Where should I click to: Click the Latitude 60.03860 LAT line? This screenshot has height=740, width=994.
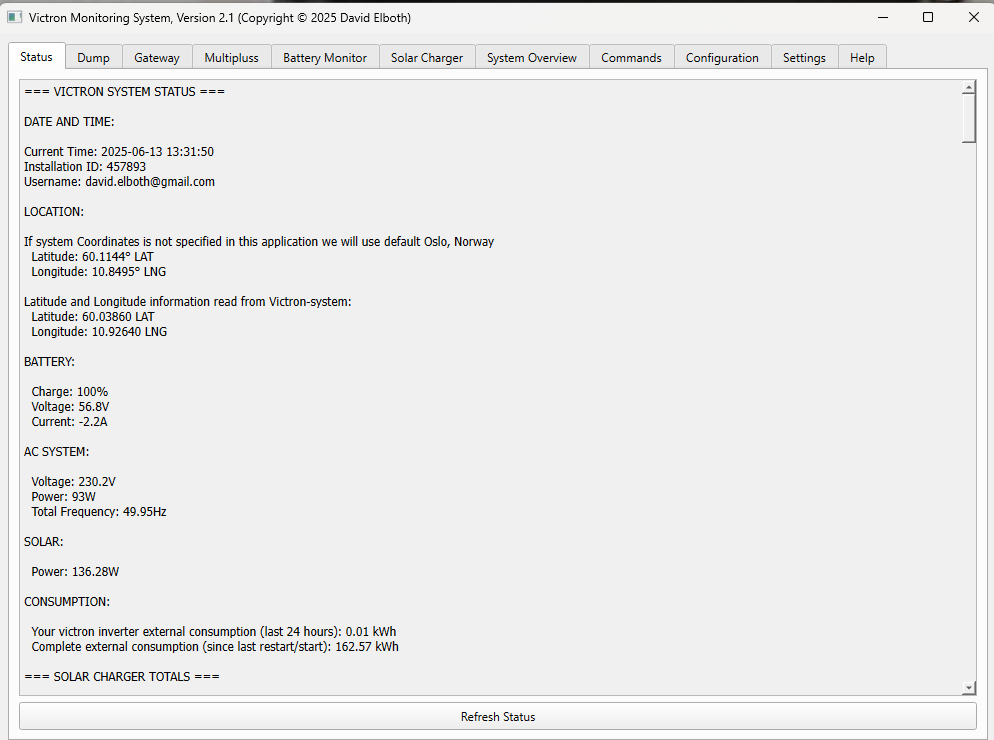pos(93,317)
